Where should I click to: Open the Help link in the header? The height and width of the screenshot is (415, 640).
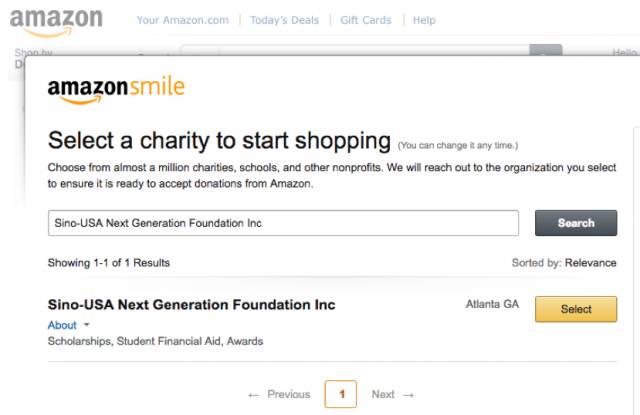pos(424,20)
